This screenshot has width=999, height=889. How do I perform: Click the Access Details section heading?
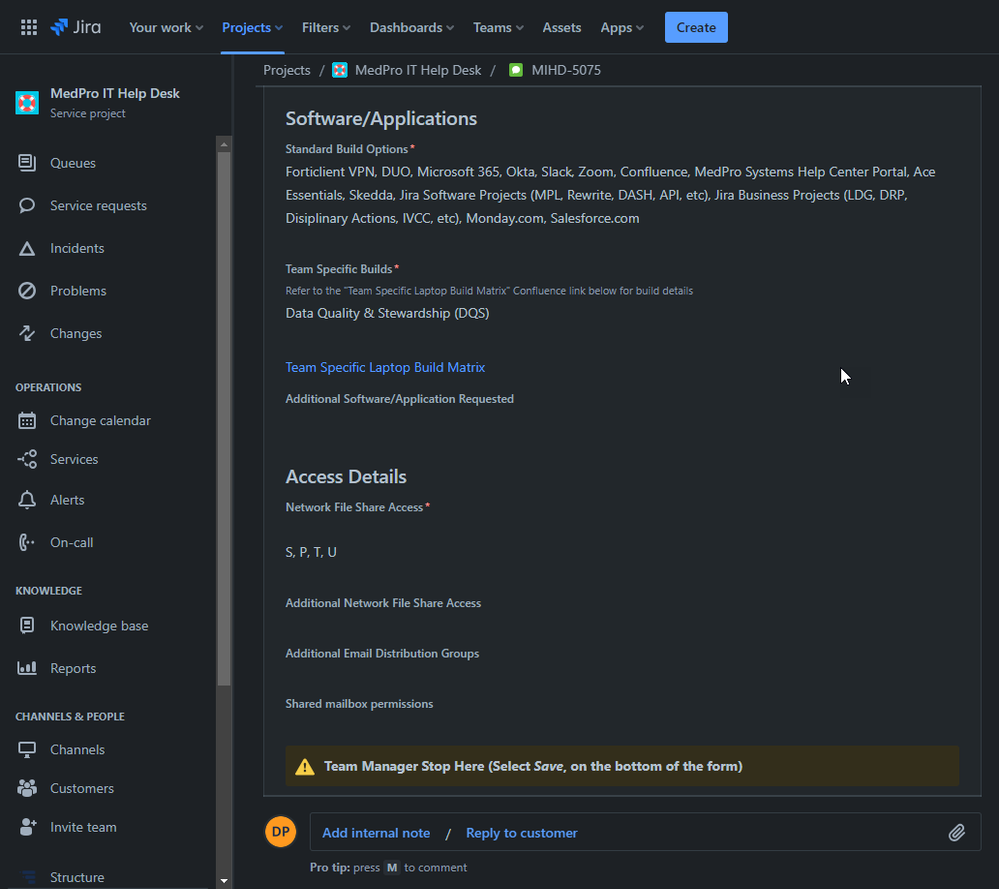click(x=346, y=477)
